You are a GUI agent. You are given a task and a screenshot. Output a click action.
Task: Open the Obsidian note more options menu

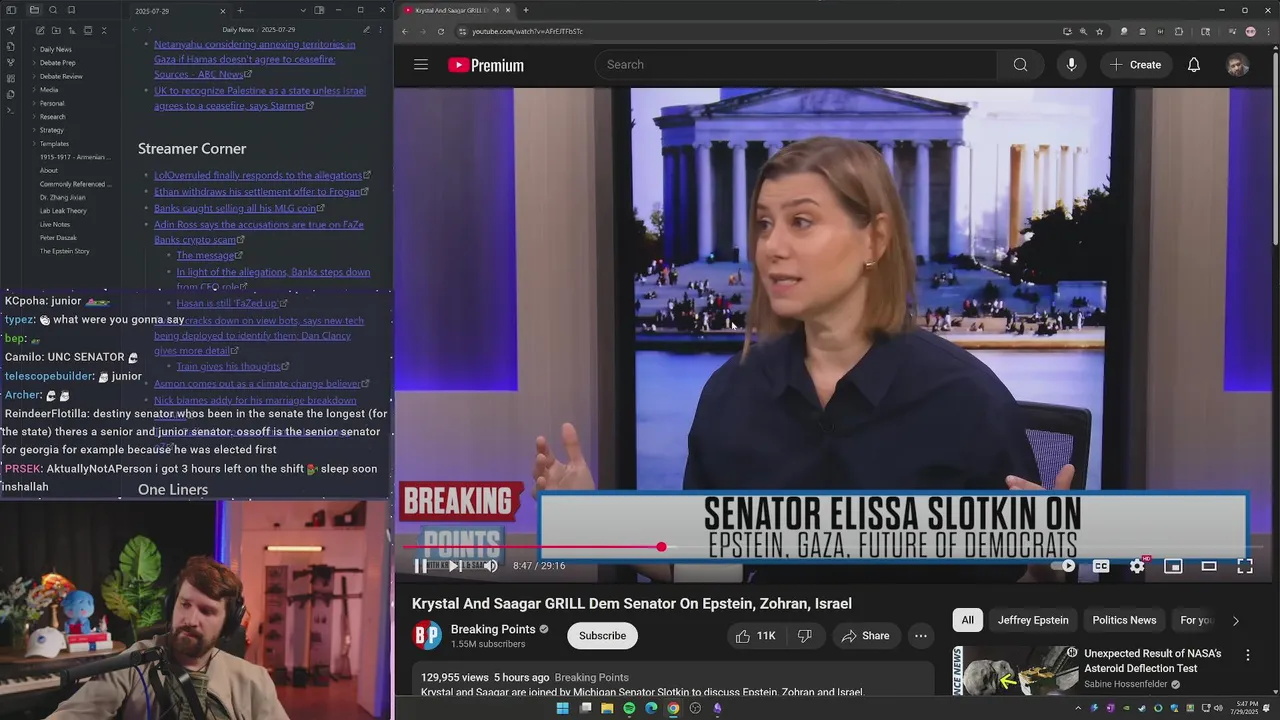click(x=381, y=30)
